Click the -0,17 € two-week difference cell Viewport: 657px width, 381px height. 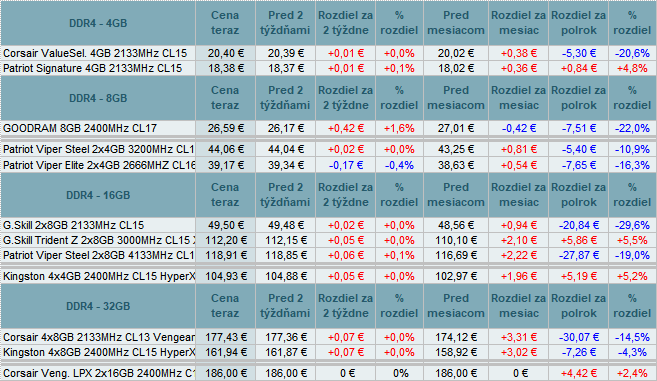point(345,165)
